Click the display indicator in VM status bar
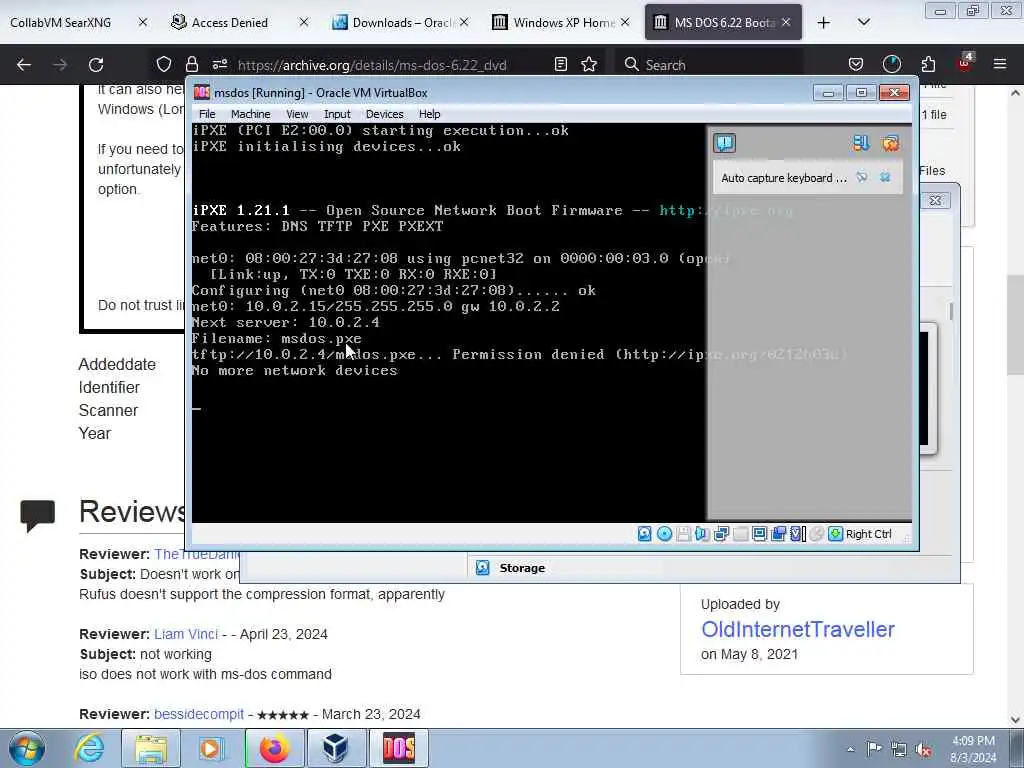Image resolution: width=1024 pixels, height=768 pixels. (x=760, y=534)
